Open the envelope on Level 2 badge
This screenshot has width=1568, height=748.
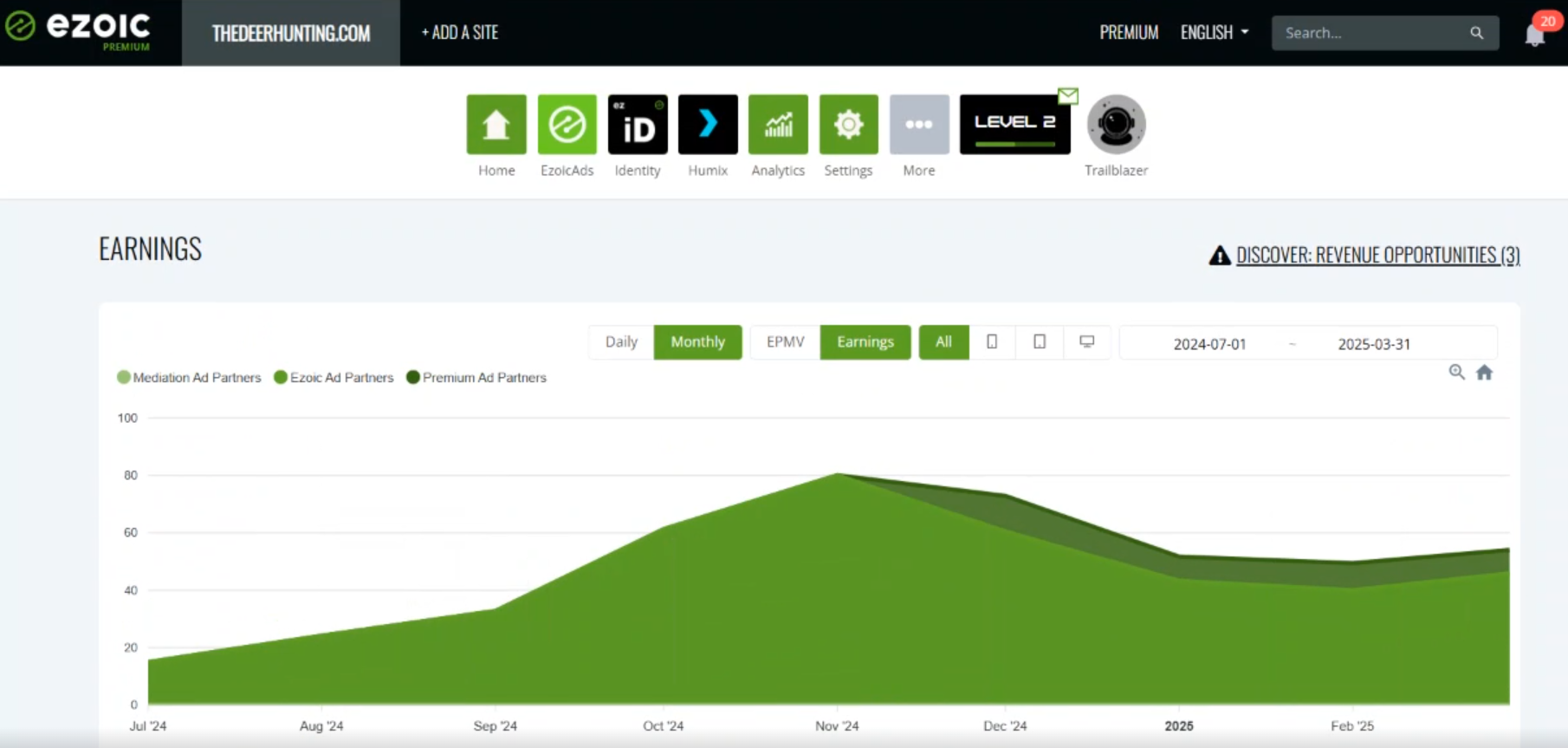point(1068,95)
